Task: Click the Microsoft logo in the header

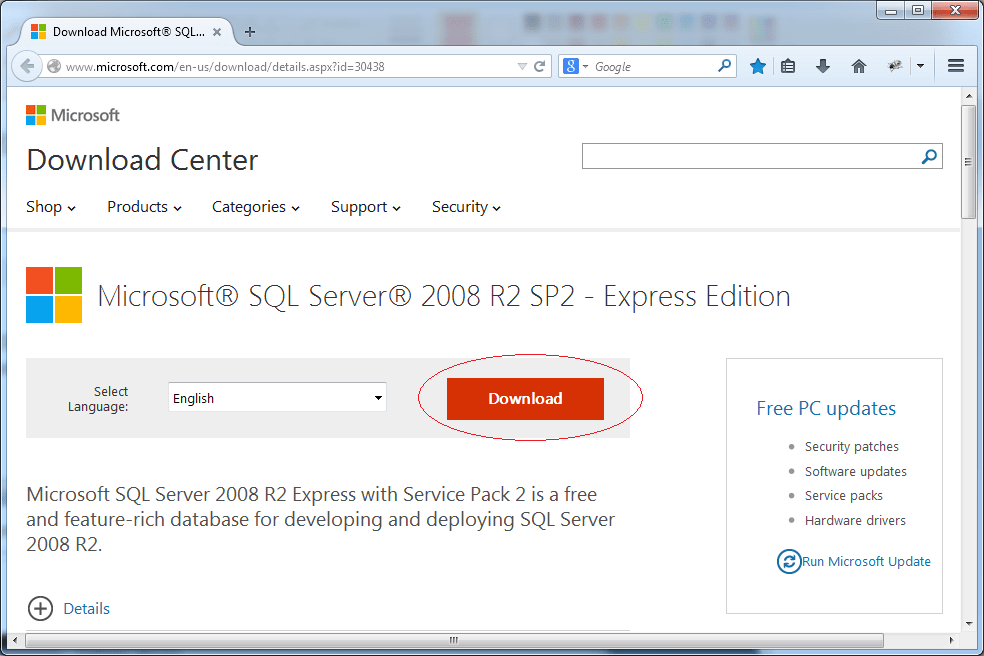Action: (x=73, y=115)
